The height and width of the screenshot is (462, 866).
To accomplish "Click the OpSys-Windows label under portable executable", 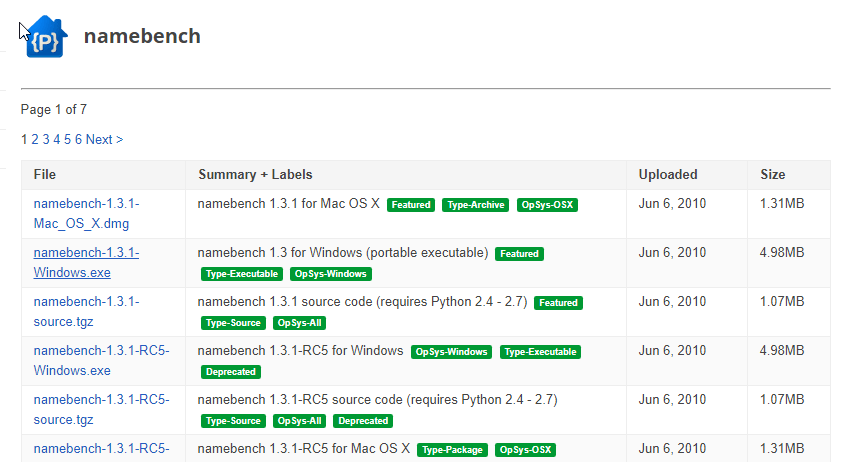I will coord(330,274).
